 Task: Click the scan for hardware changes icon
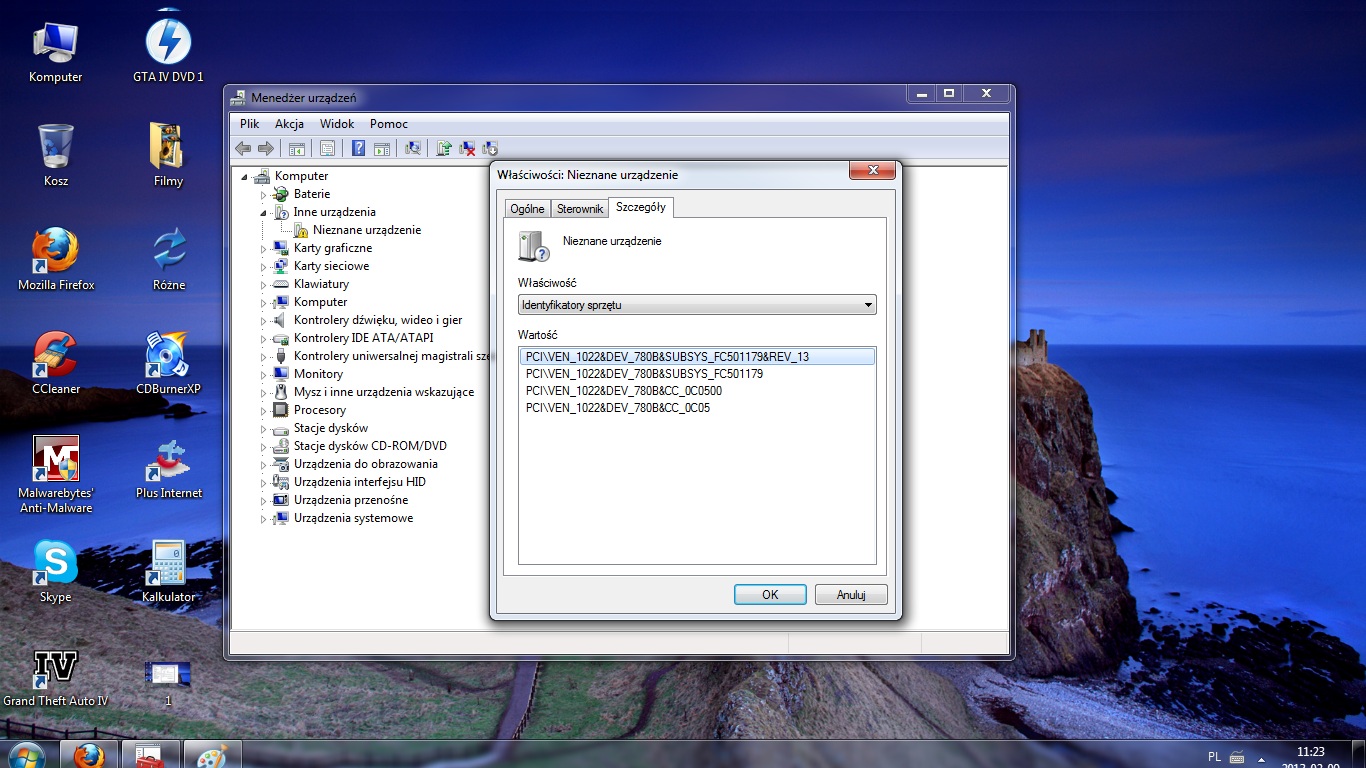pos(412,149)
